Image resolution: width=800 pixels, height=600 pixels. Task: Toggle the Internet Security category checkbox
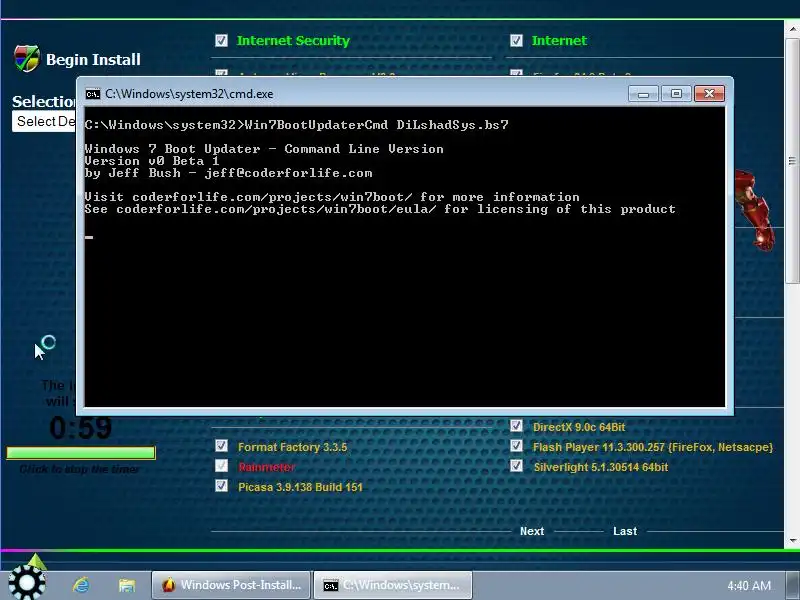tap(221, 40)
